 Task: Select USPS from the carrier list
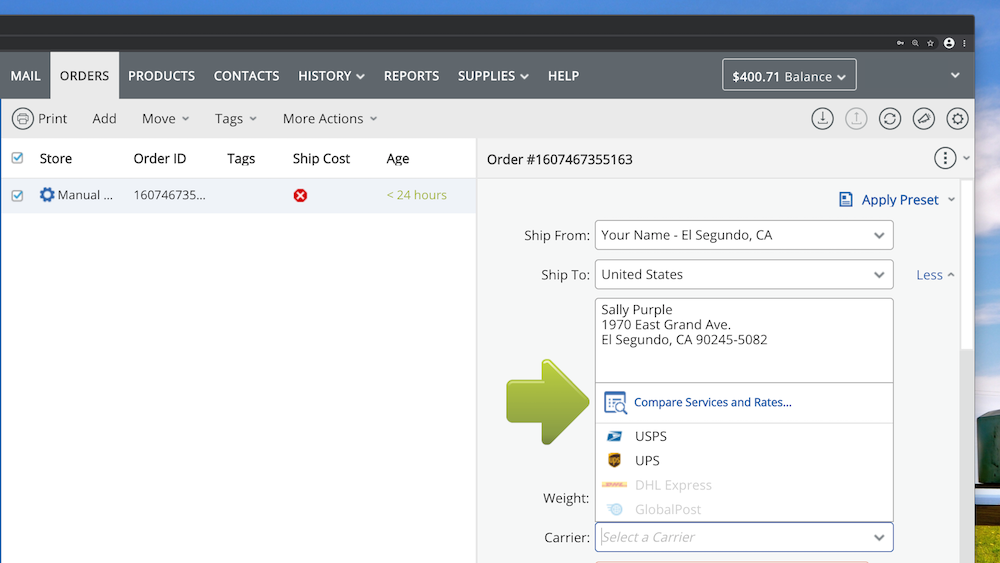(650, 436)
